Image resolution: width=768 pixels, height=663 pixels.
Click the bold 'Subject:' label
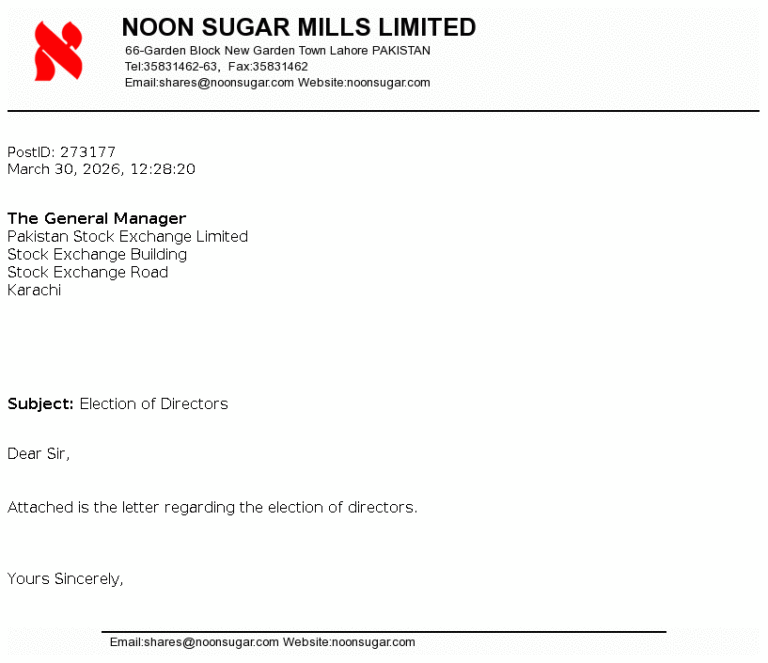click(40, 404)
